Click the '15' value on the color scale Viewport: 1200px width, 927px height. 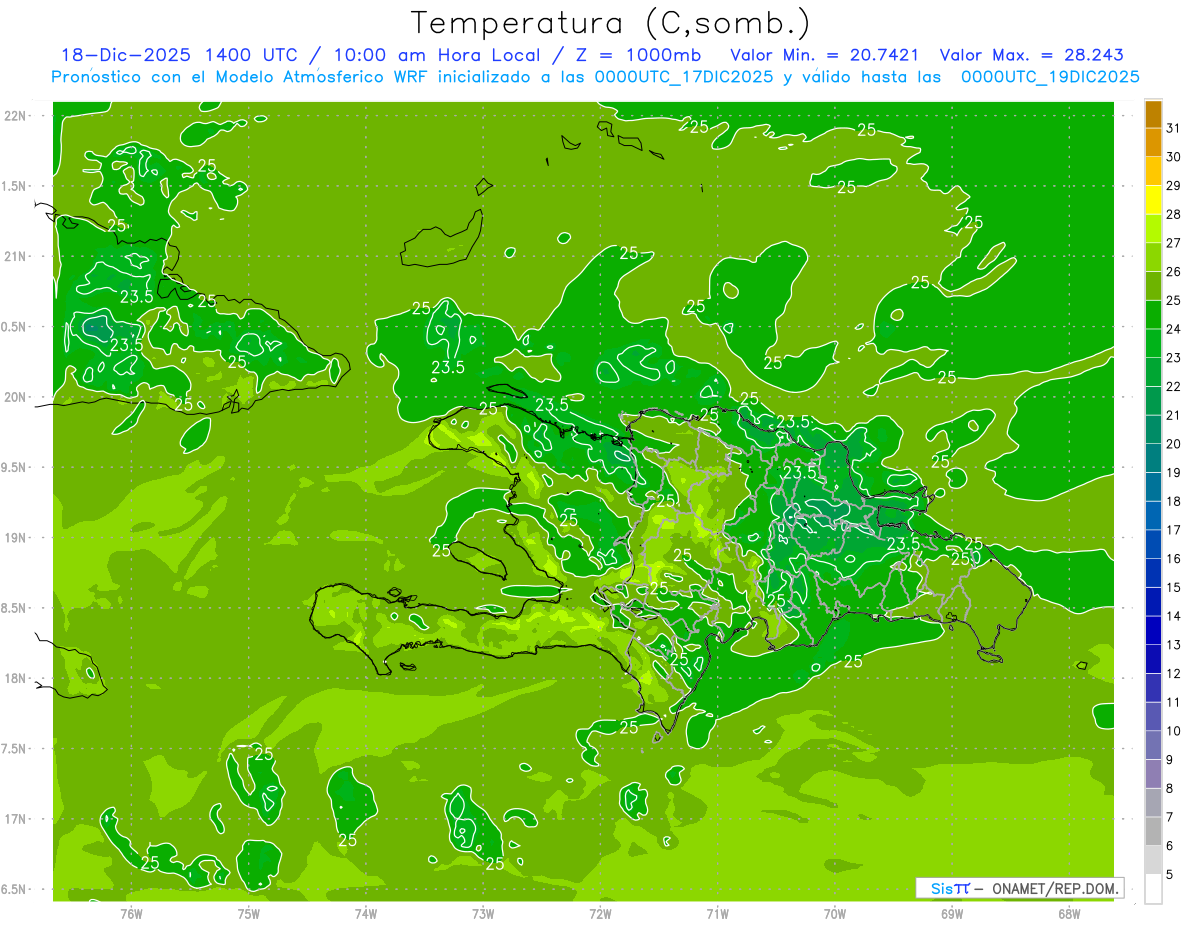[1174, 587]
